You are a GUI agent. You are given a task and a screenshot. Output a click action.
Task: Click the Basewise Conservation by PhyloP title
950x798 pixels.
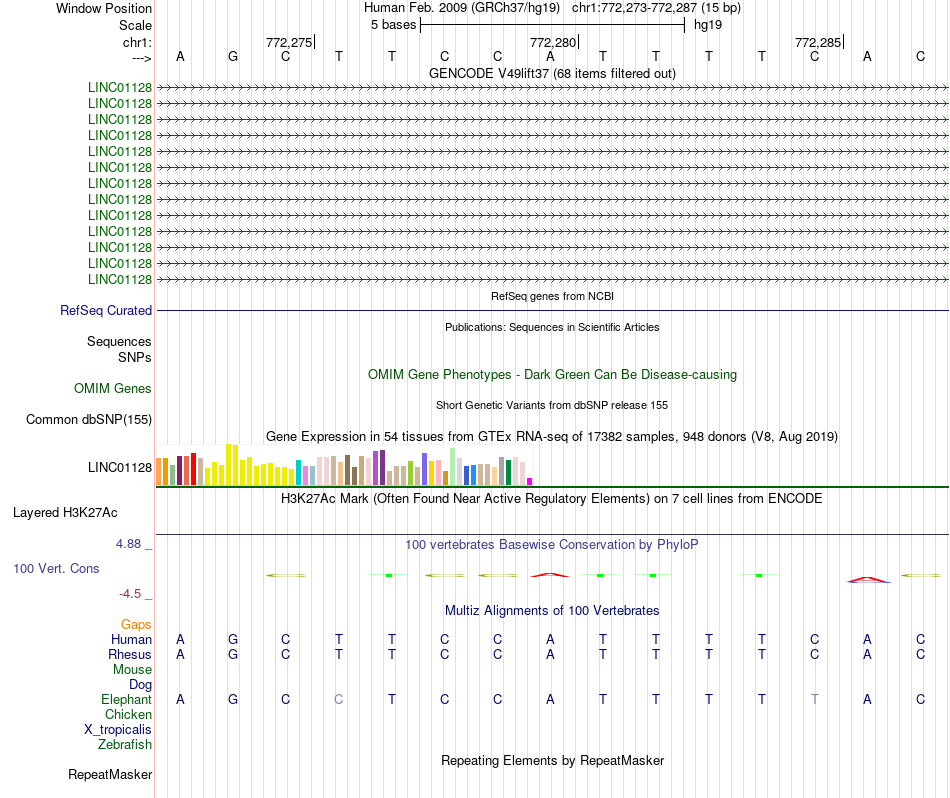pos(552,545)
